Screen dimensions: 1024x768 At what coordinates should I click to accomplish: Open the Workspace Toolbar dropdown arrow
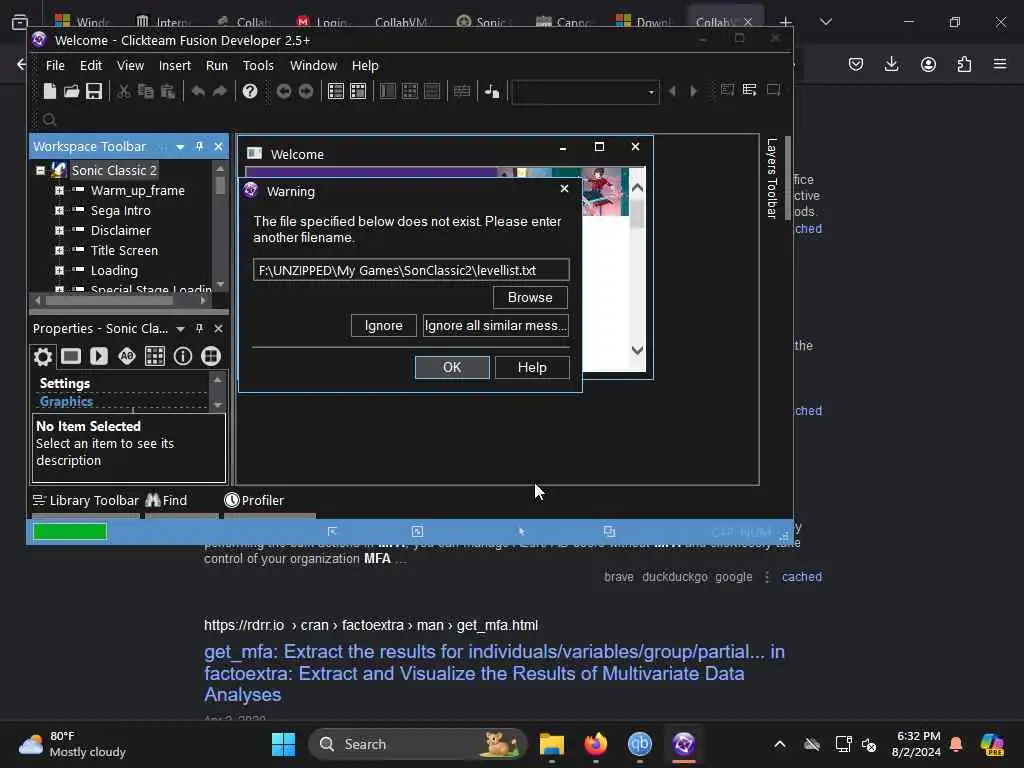pos(180,147)
